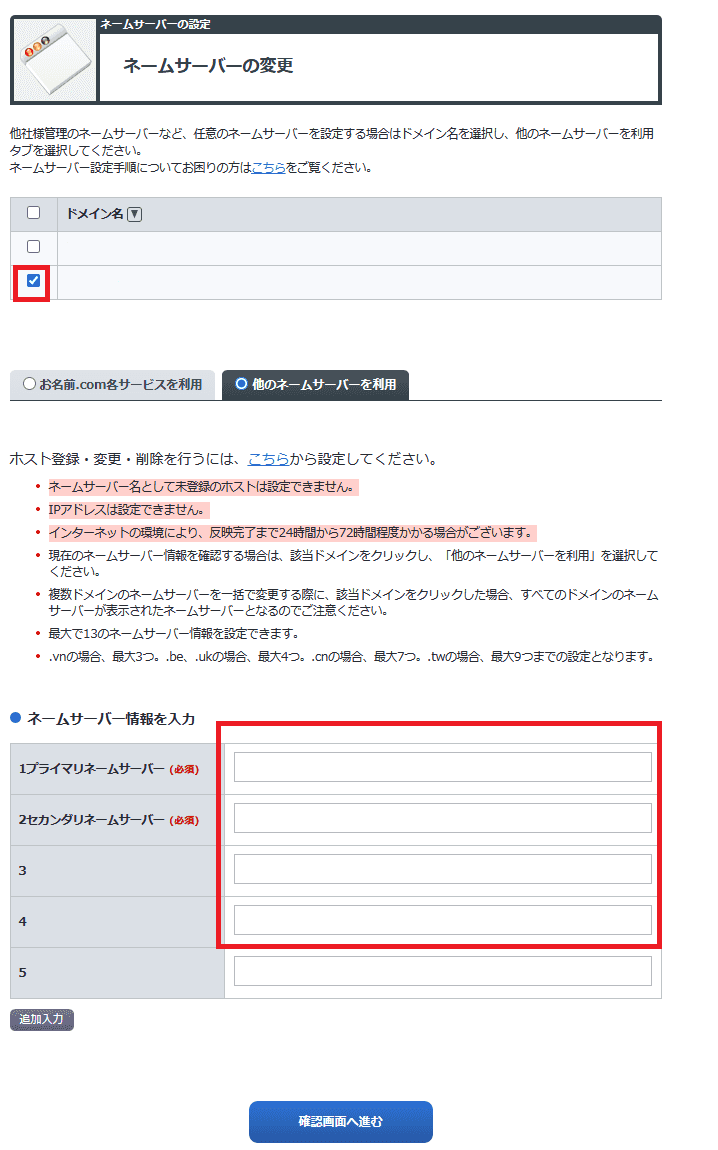Focus nameserver input field number 4
Image resolution: width=718 pixels, height=1150 pixels.
coord(442,920)
